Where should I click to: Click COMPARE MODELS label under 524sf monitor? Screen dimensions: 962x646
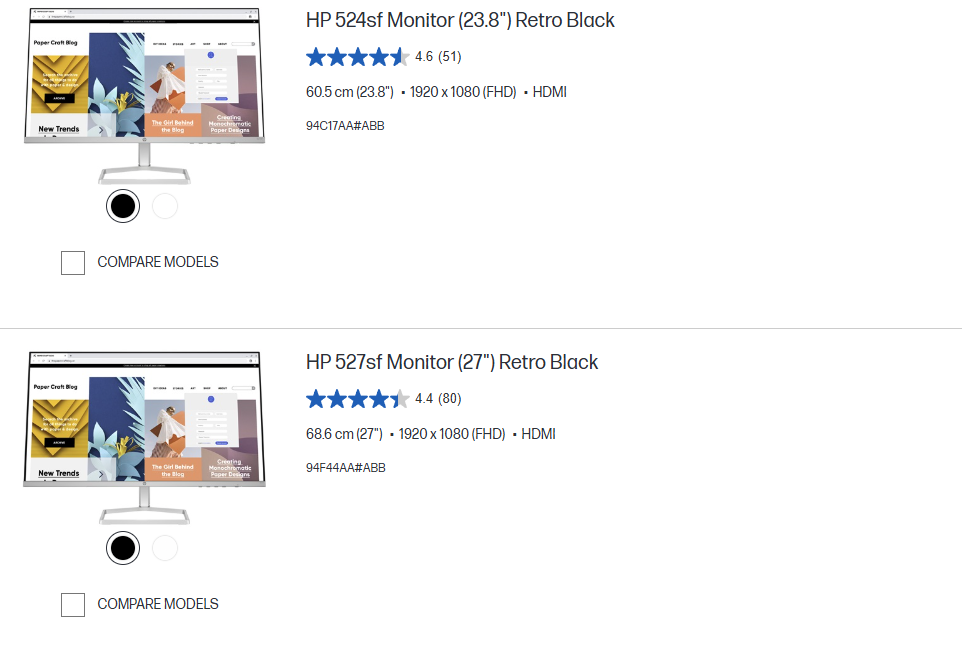[x=158, y=262]
